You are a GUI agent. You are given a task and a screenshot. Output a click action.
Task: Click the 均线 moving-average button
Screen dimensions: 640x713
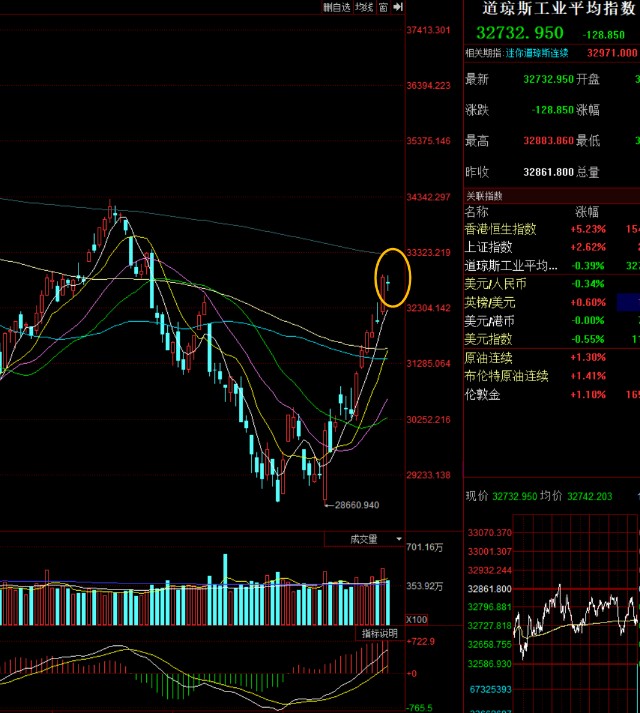pos(364,7)
